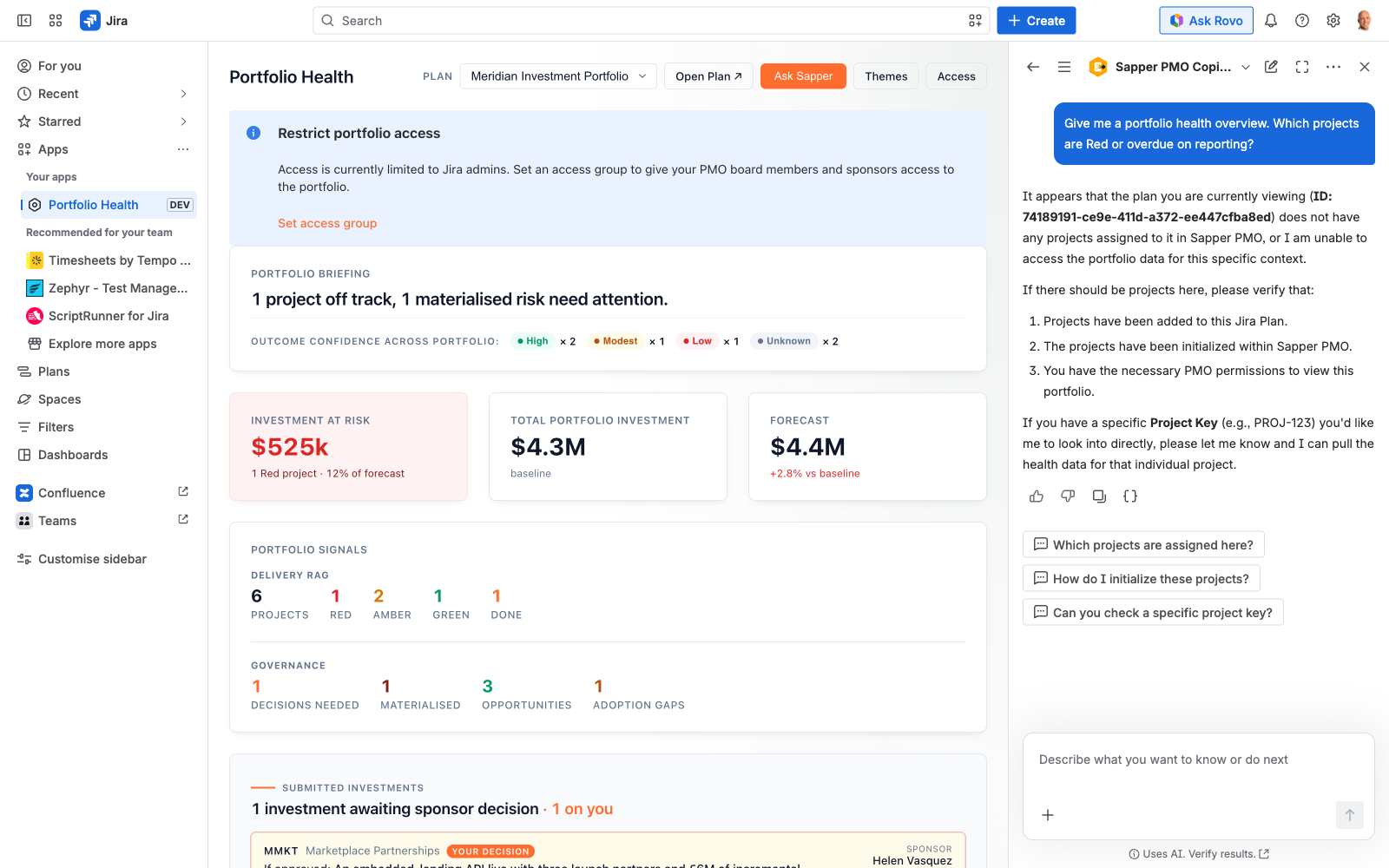Screen dimensions: 1389x868
Task: Click the Adoption Gaps governance count
Action: point(639,694)
